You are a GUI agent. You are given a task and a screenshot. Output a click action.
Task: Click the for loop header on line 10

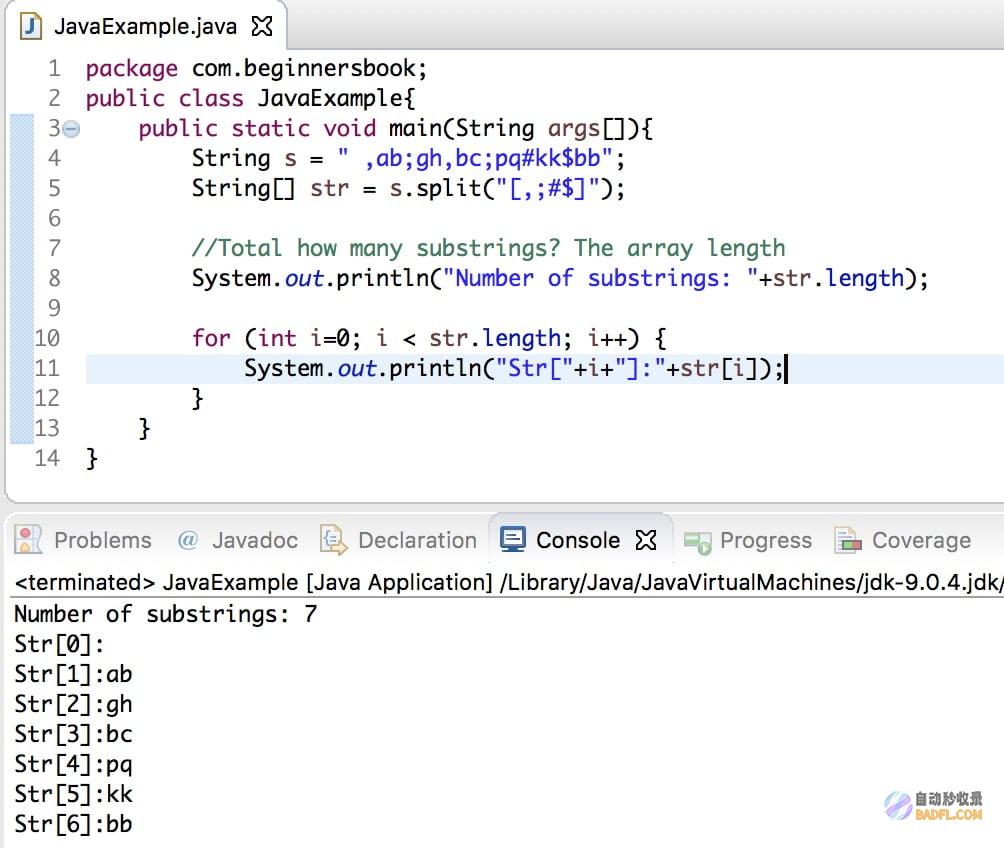pos(429,338)
